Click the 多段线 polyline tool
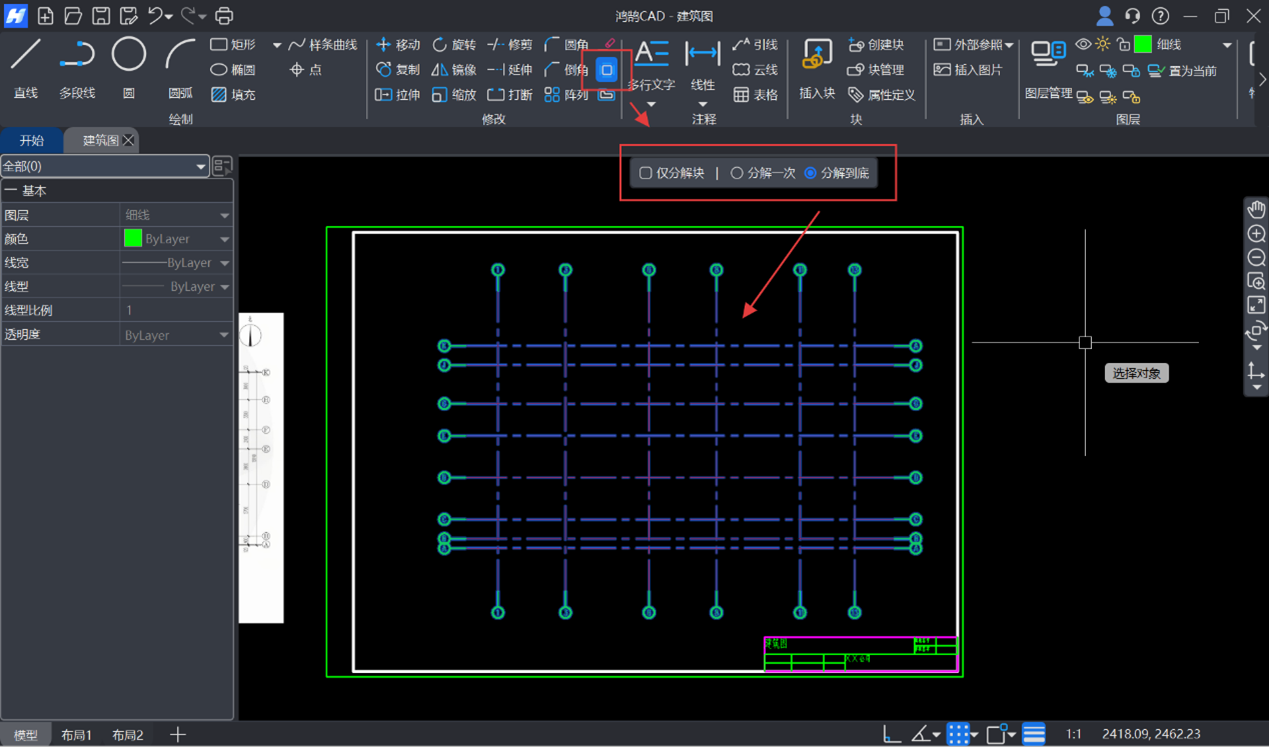 point(77,66)
